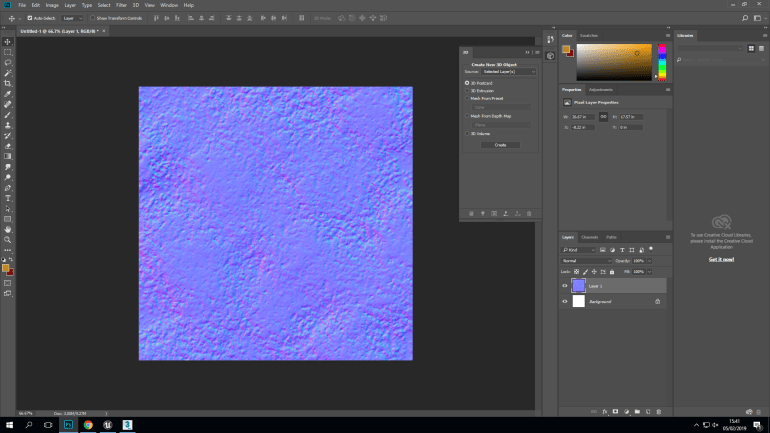Select the Type tool

point(7,198)
